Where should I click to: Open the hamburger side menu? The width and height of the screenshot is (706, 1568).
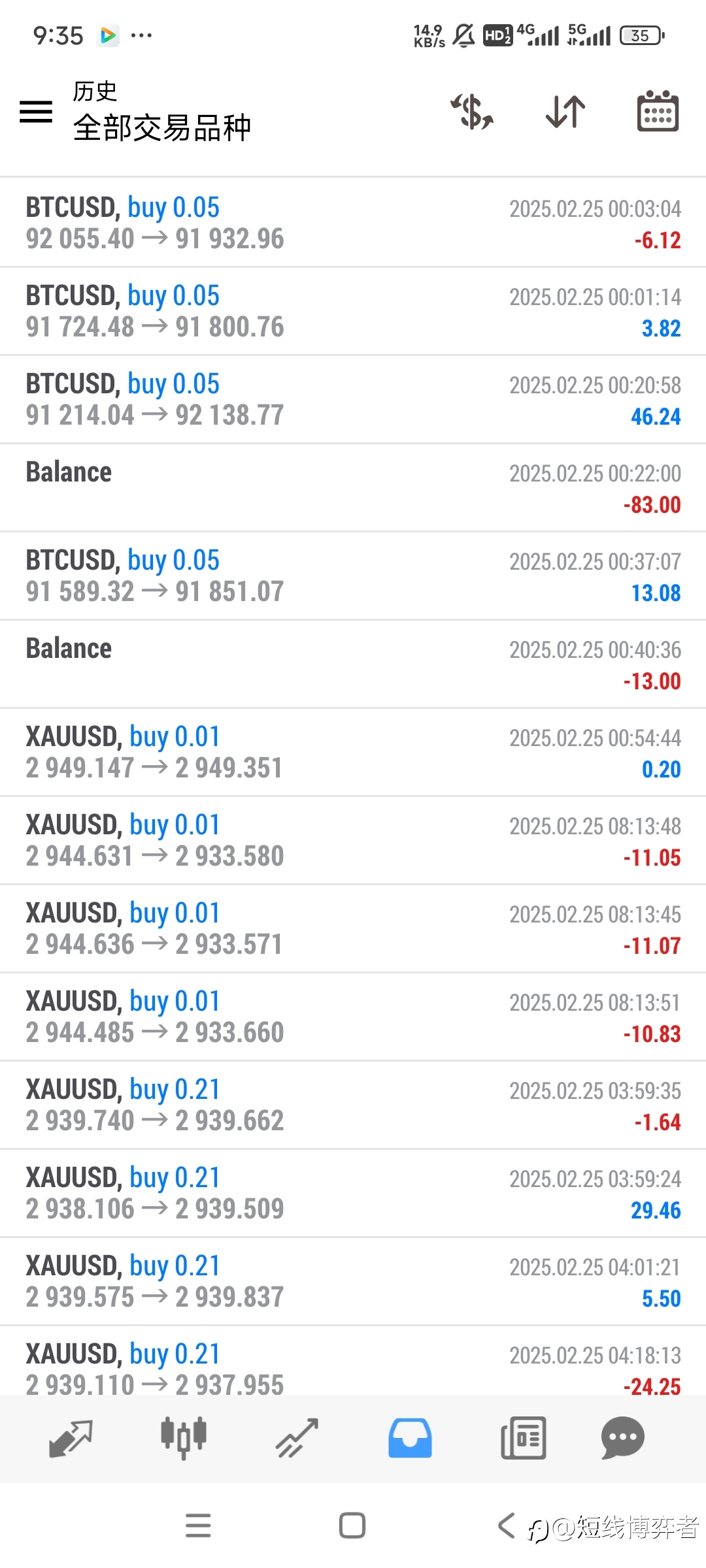36,112
